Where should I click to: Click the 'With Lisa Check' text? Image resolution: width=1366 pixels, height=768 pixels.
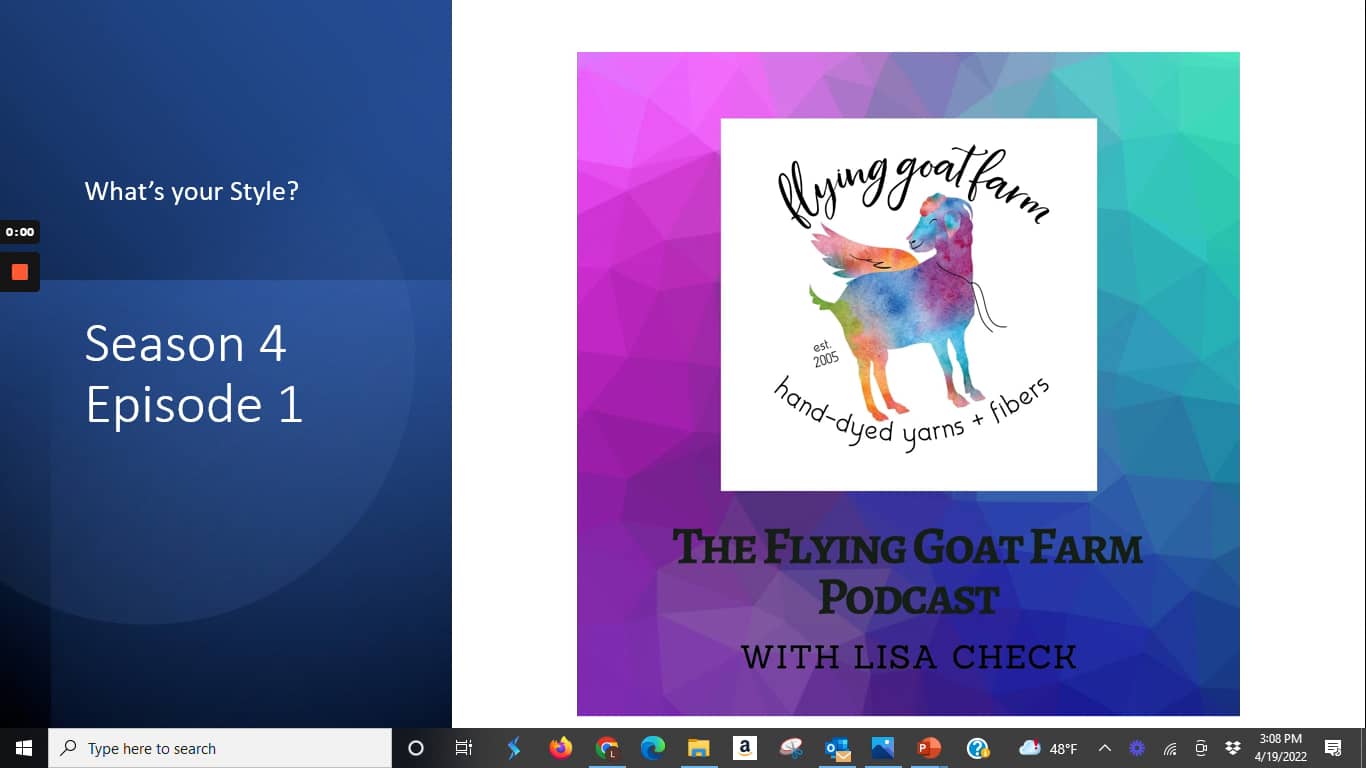908,657
